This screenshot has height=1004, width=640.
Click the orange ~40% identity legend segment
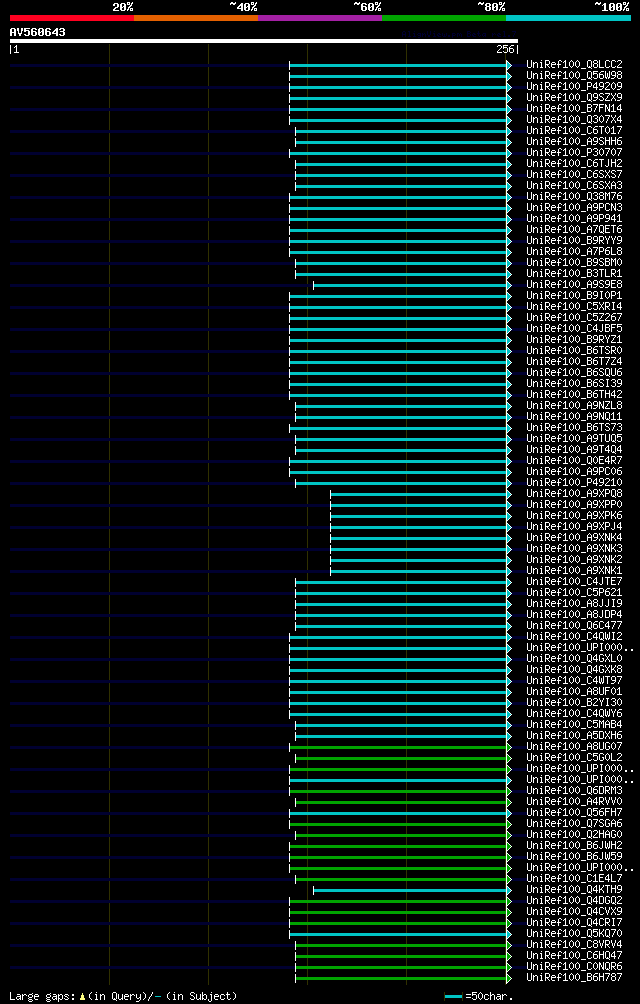196,18
